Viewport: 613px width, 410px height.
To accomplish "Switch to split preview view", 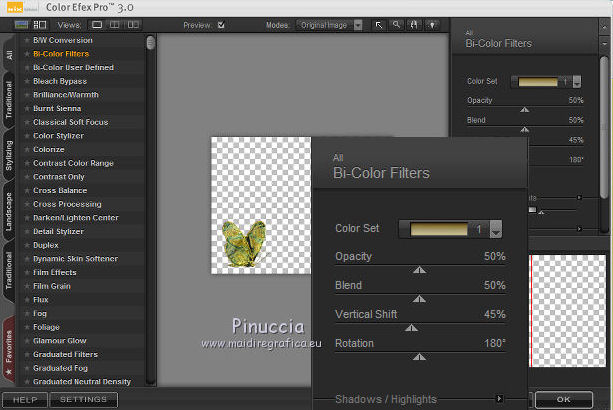I will [116, 24].
